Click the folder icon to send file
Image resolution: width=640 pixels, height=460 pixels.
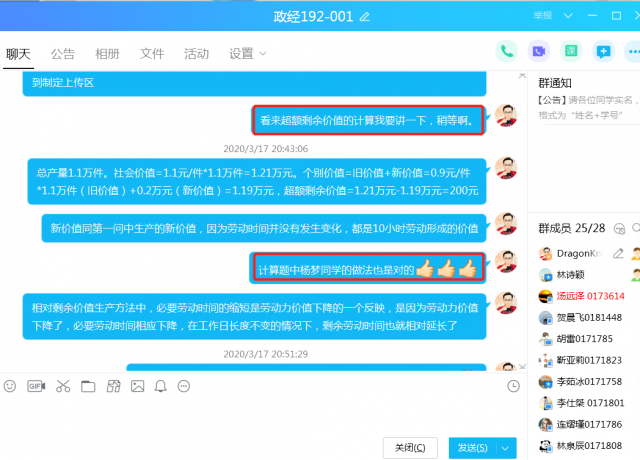click(x=87, y=386)
